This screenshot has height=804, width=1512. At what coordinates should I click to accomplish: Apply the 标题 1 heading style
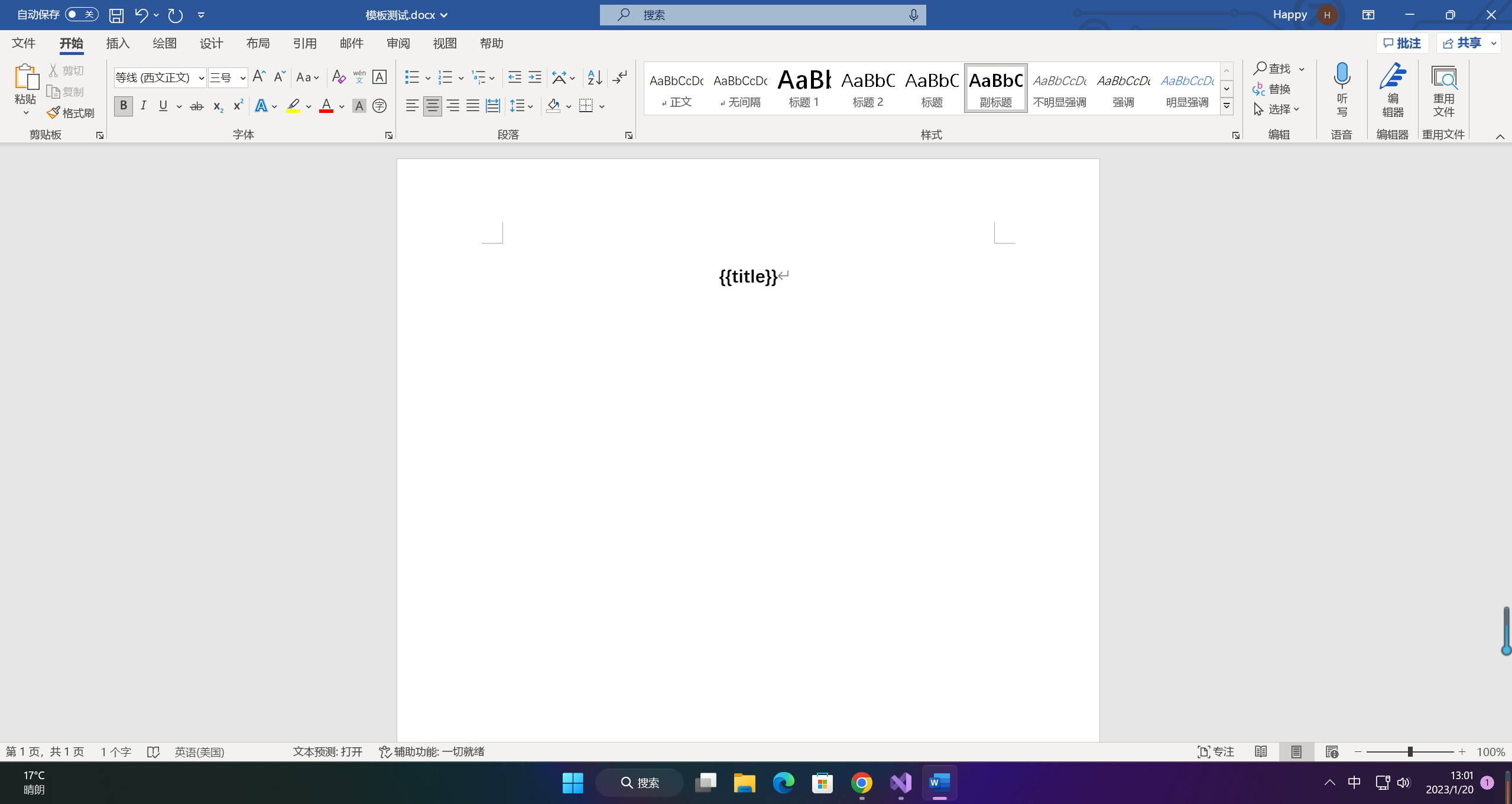point(804,88)
